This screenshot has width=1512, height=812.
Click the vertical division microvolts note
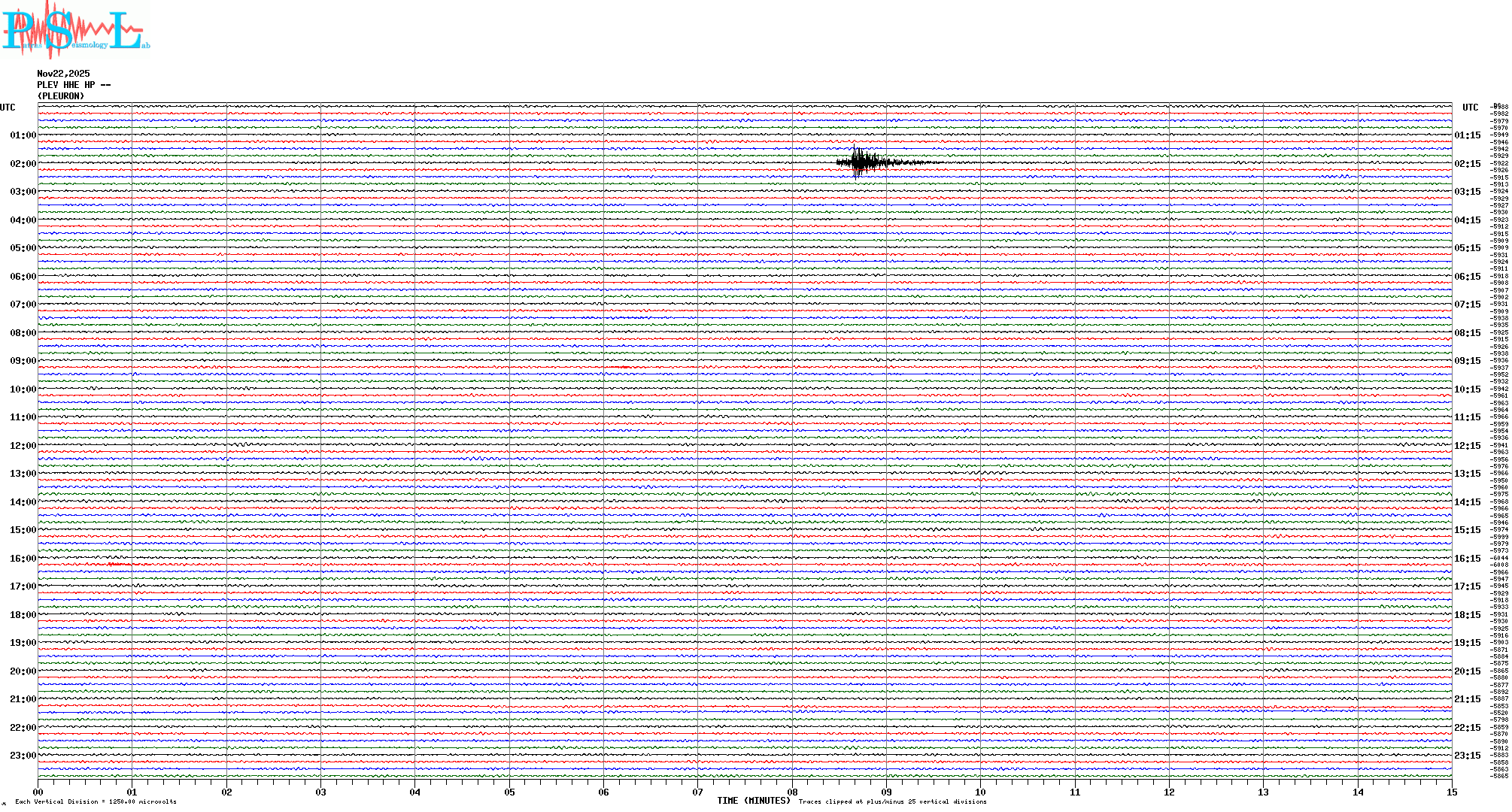coord(96,801)
